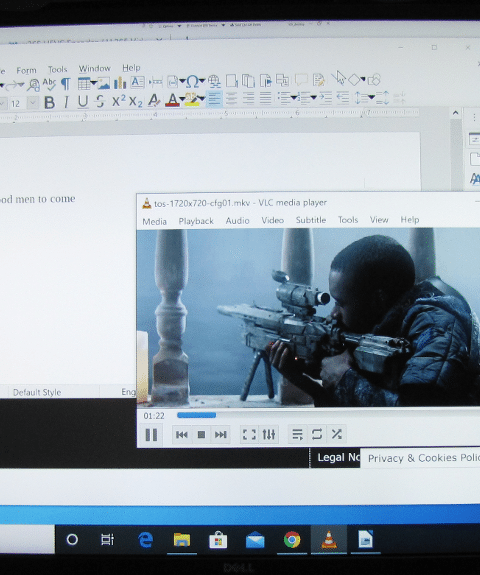Insert a page break via toolbar icon

[x=155, y=82]
